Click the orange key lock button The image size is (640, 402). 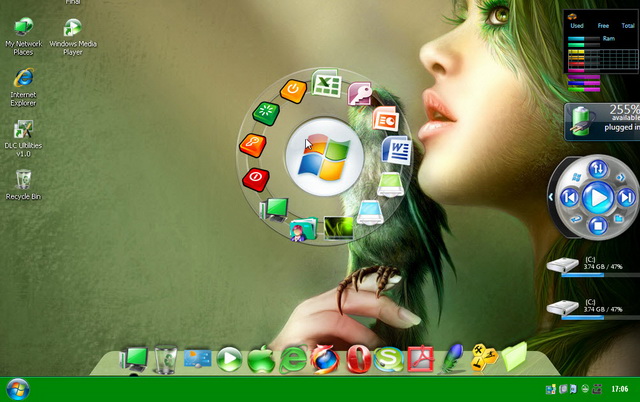click(253, 145)
